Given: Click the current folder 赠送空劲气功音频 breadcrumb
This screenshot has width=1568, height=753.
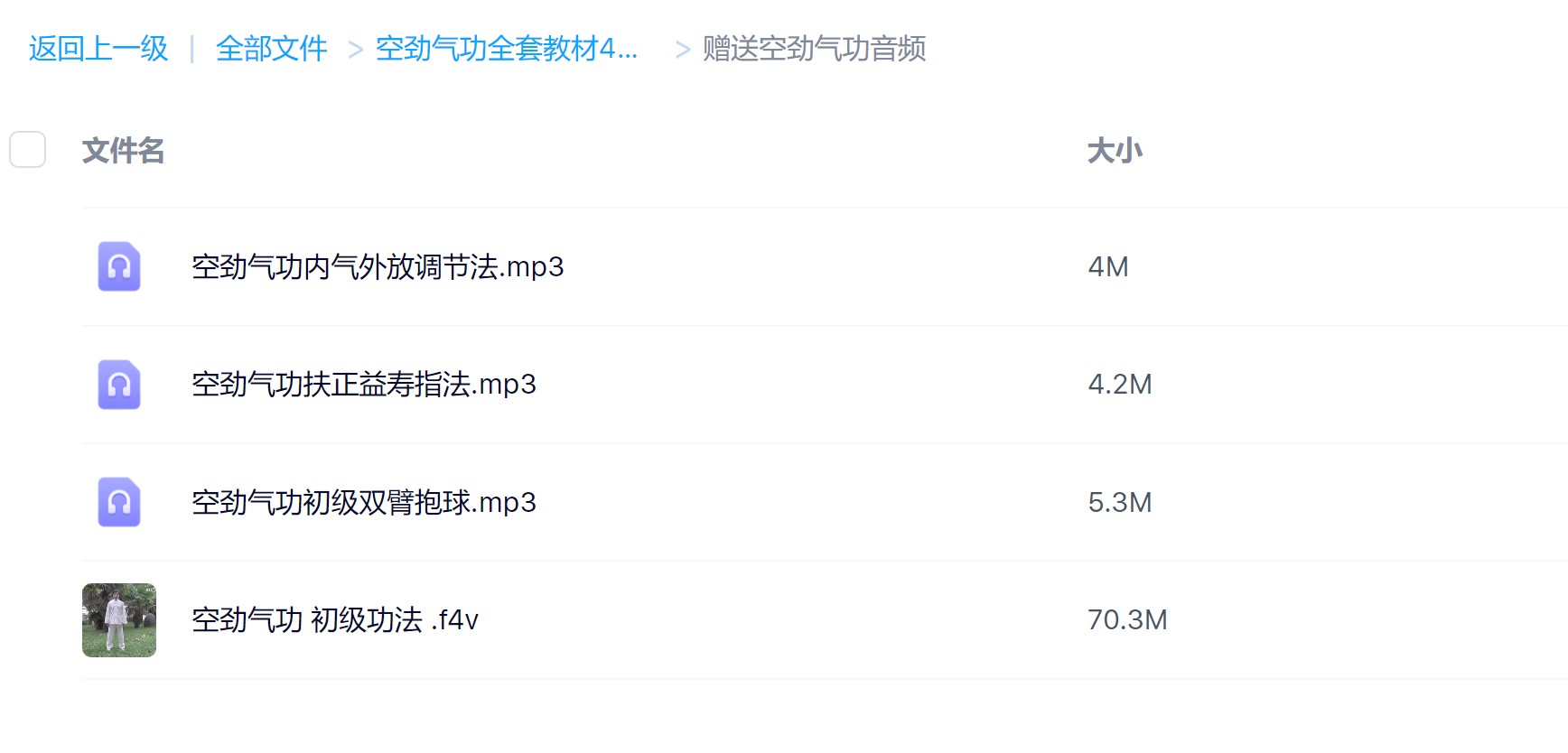Looking at the screenshot, I should (x=814, y=49).
